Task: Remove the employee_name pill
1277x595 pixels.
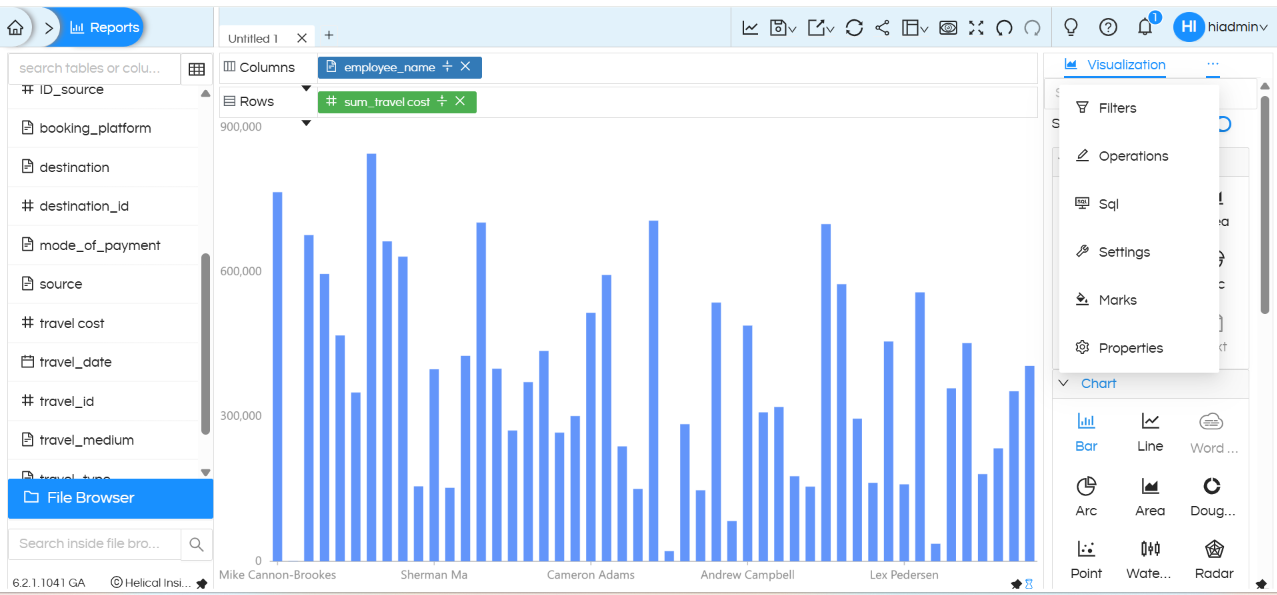Action: click(x=465, y=67)
